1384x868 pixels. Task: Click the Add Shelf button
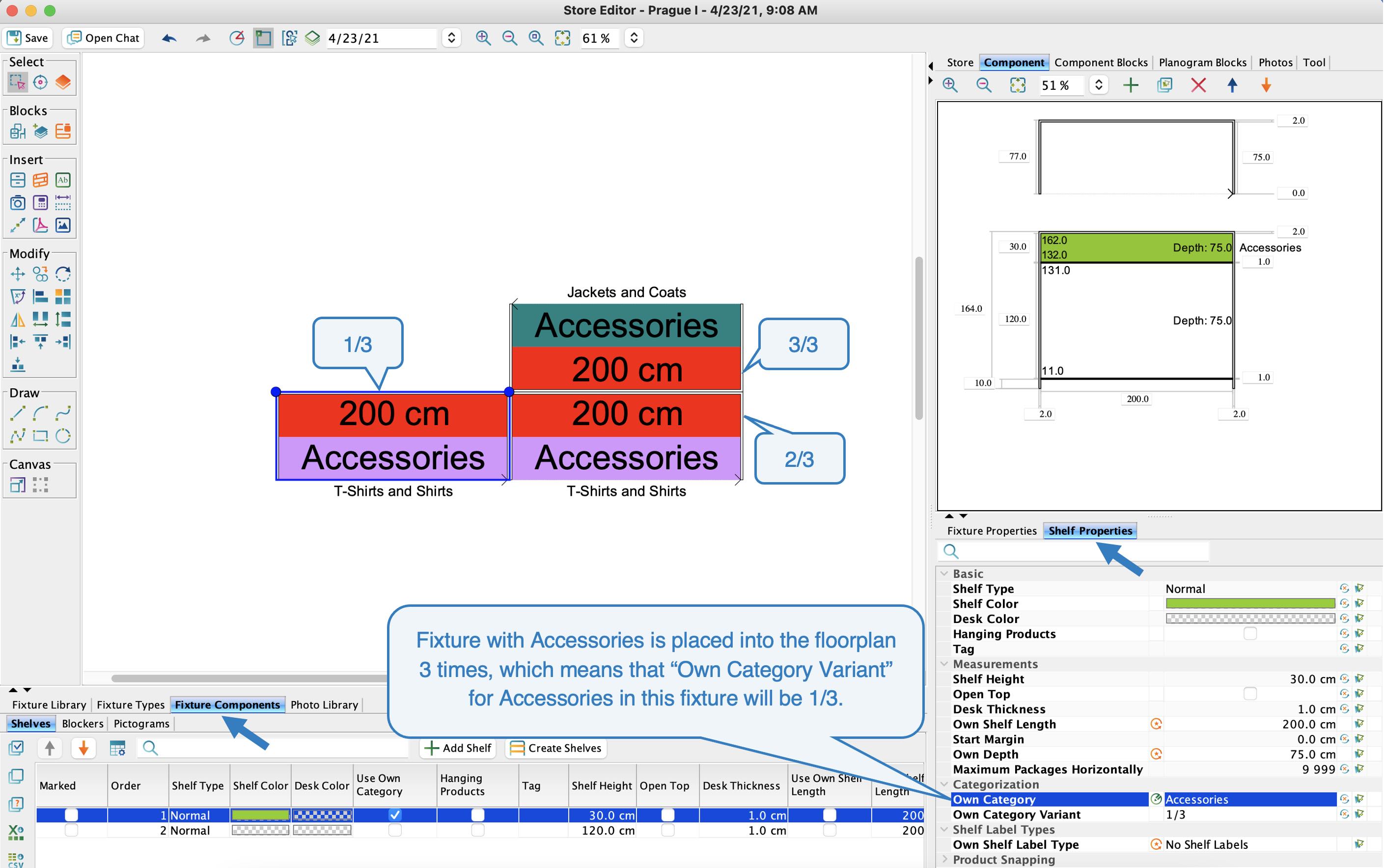tap(457, 748)
